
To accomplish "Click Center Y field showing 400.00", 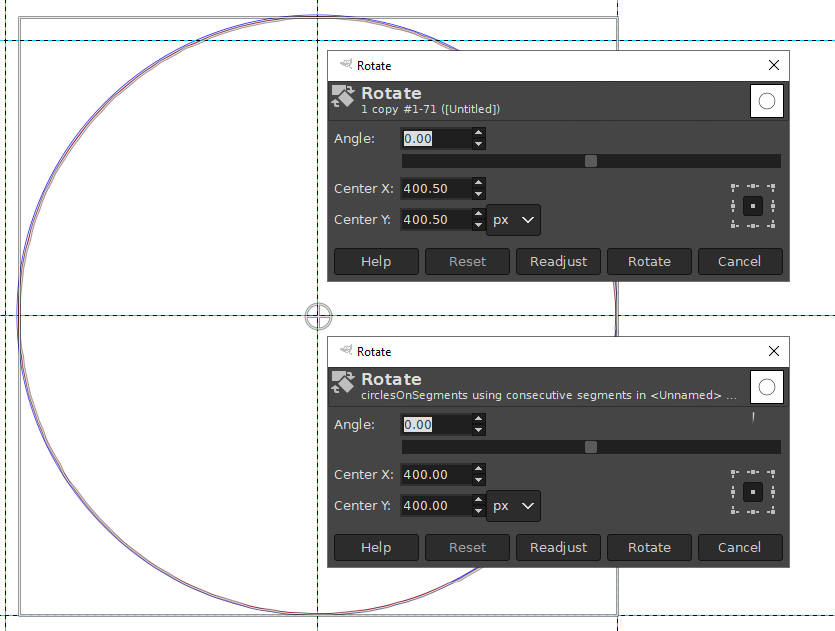I will [x=436, y=506].
